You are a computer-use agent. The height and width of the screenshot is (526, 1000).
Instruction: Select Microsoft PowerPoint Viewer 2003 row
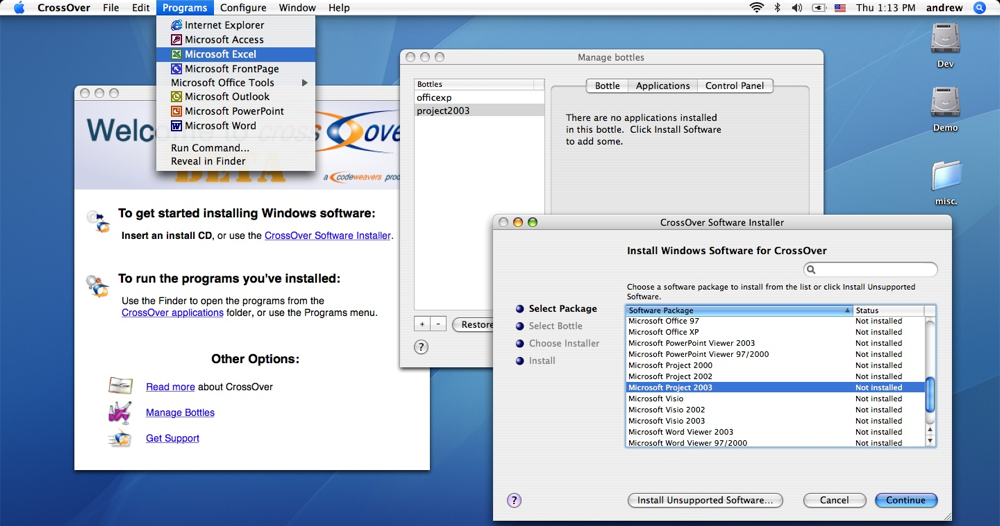coord(776,343)
